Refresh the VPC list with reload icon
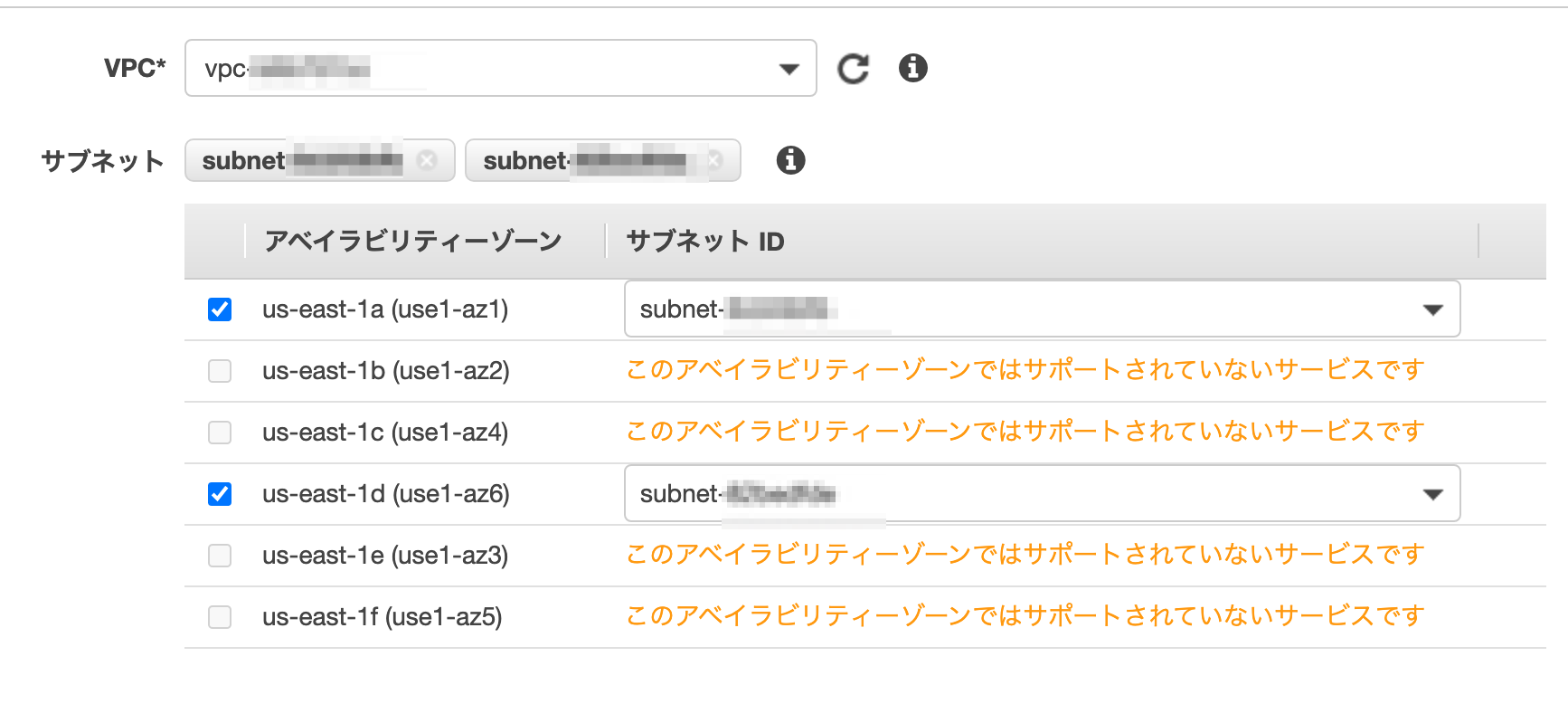The width and height of the screenshot is (1568, 704). pos(853,69)
